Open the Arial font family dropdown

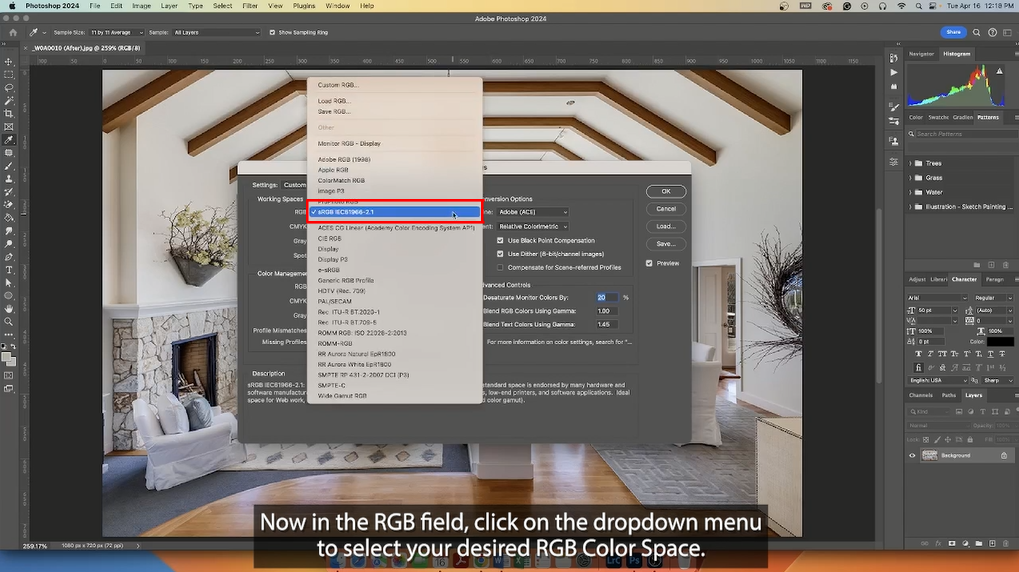tap(937, 298)
